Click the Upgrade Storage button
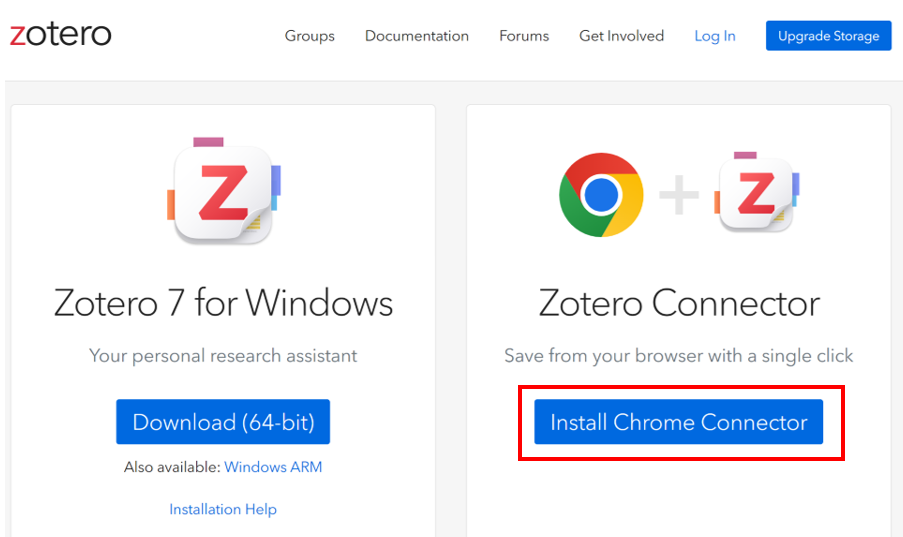Screen dimensions: 903x537 click(x=828, y=36)
